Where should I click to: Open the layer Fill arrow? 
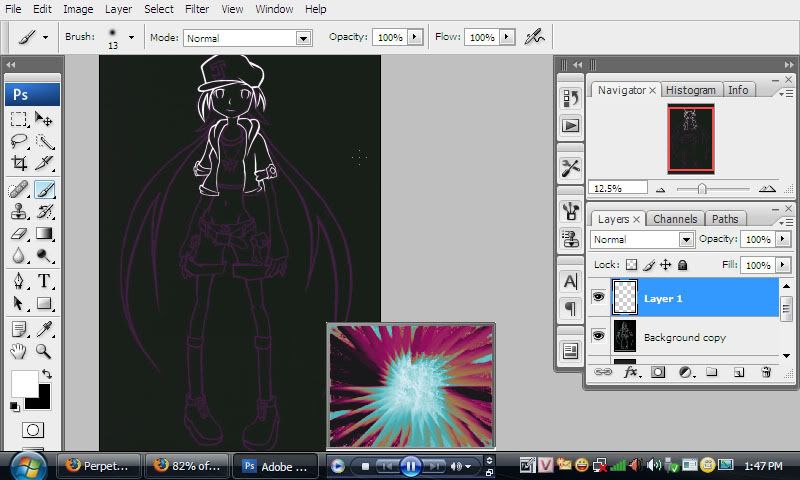(x=783, y=265)
